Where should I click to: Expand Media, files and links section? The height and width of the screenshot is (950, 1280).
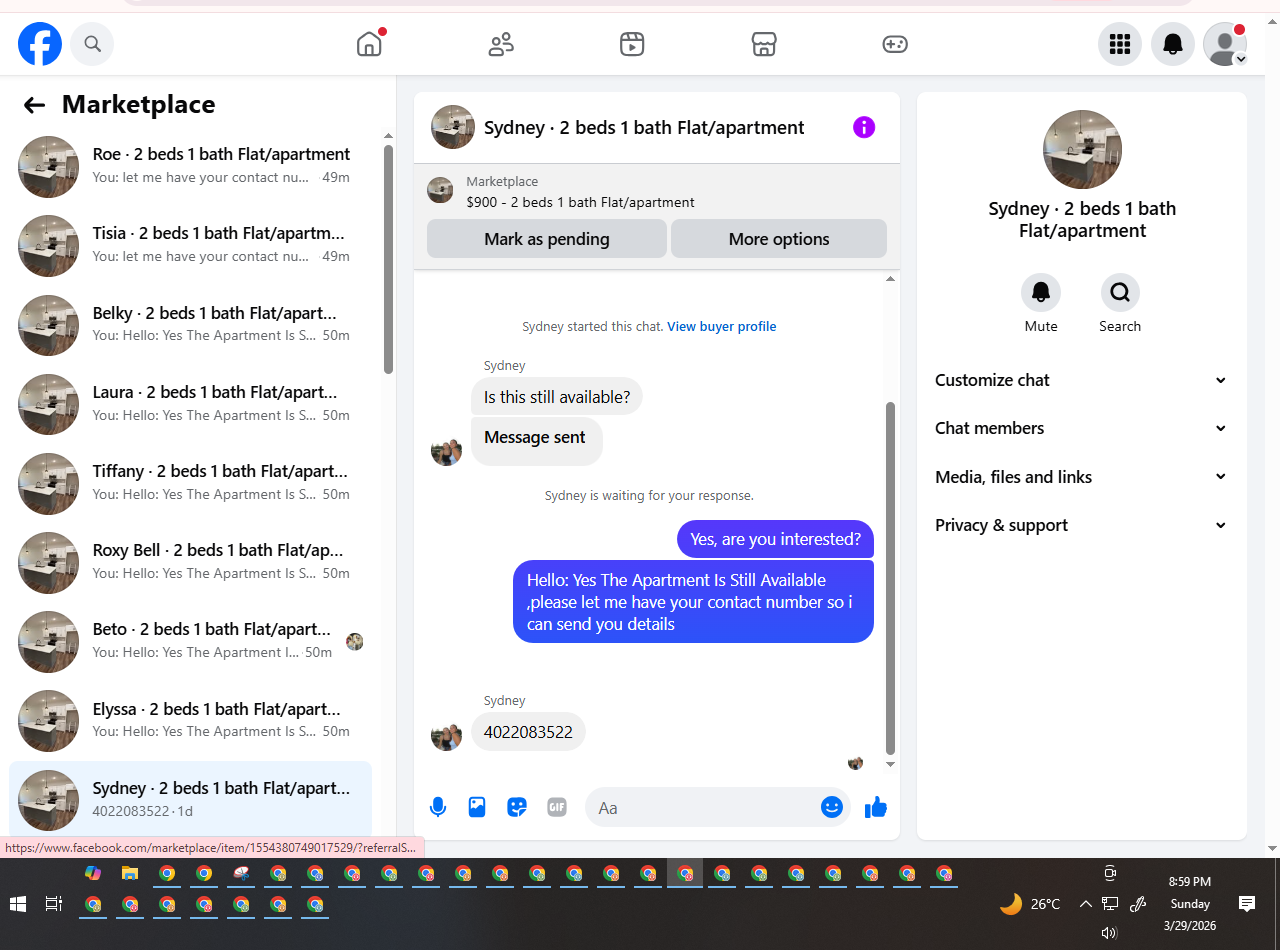click(1081, 477)
